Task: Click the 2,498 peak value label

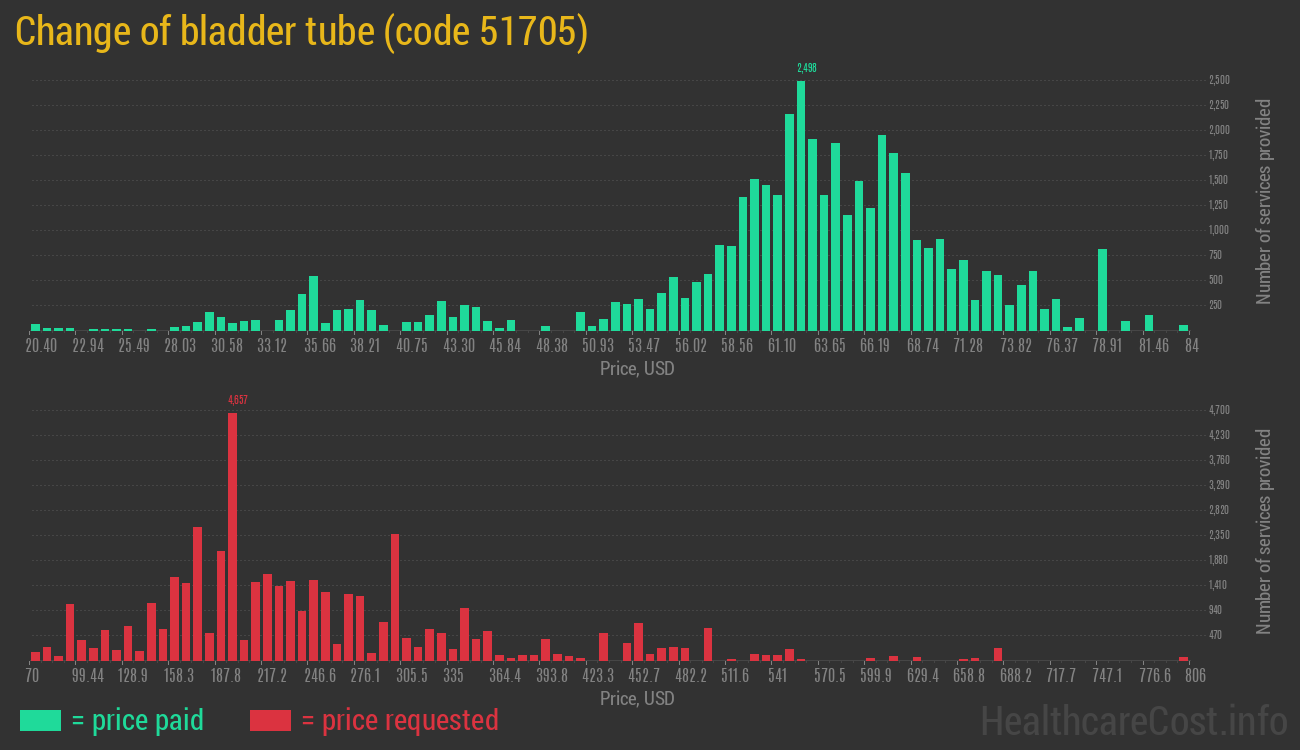Action: [x=806, y=68]
